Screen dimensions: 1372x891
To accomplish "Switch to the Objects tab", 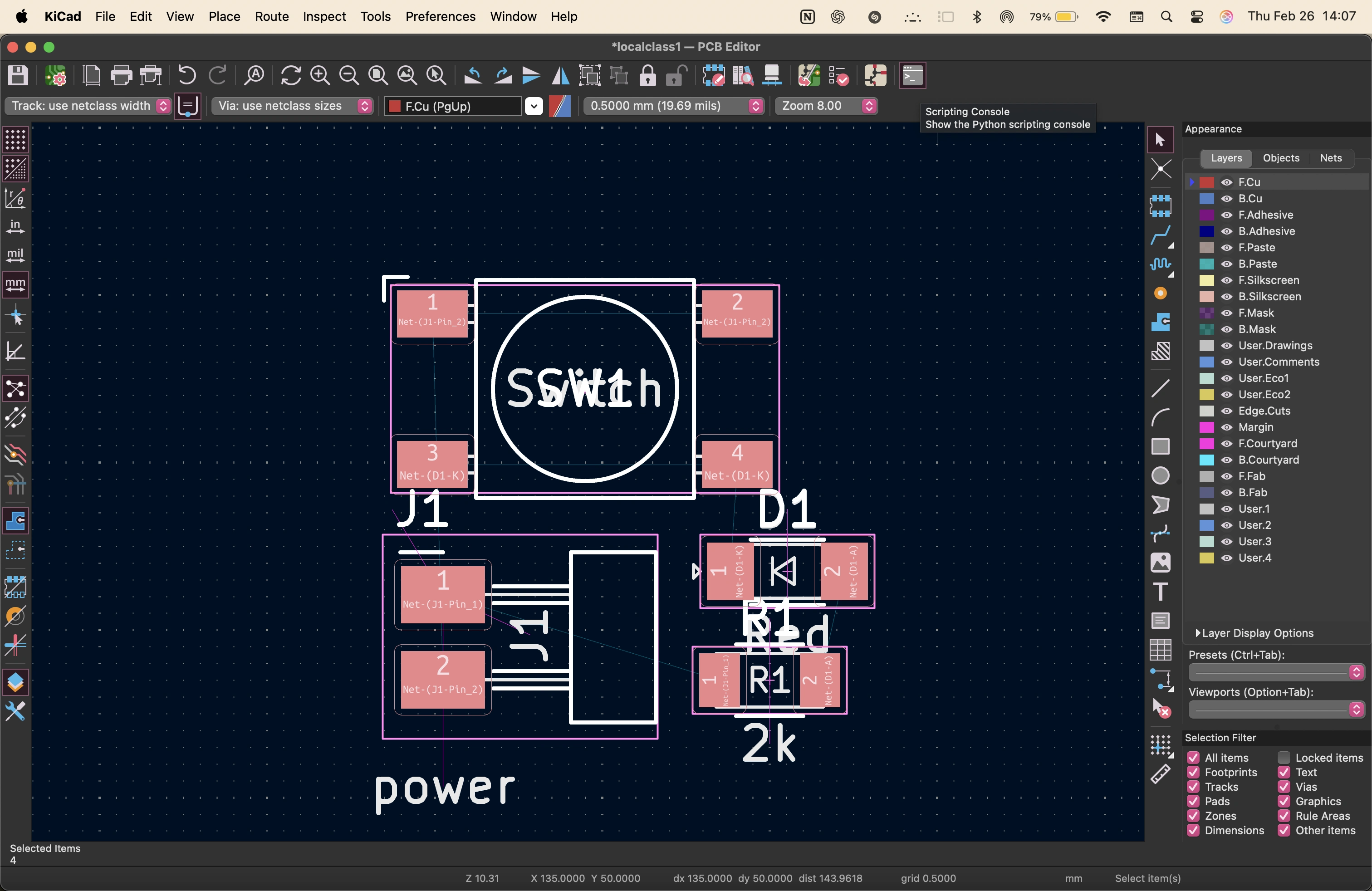I will (x=1281, y=158).
